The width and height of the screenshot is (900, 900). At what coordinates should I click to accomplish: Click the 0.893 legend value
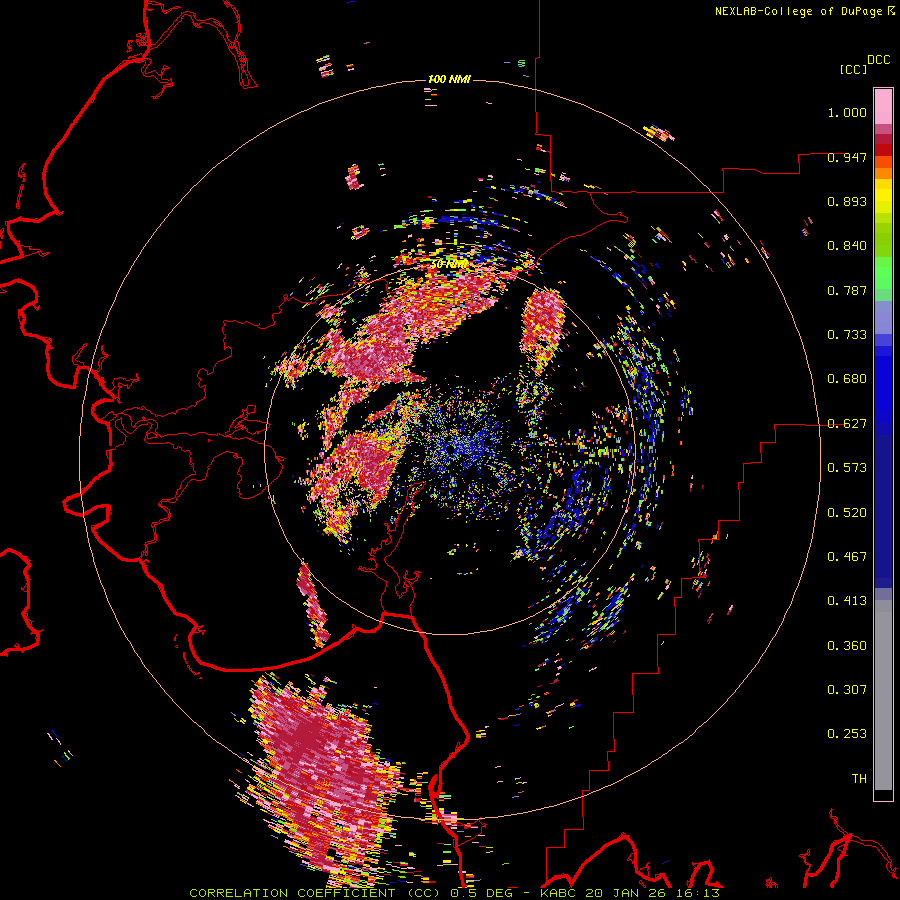point(847,201)
